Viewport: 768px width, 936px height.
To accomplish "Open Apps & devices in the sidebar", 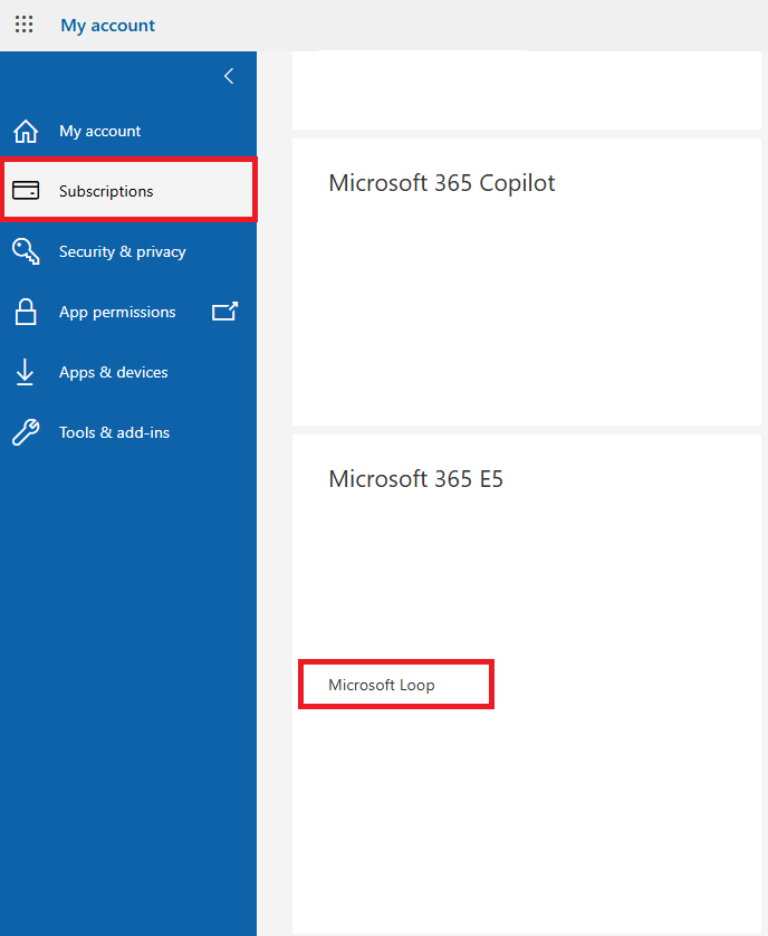I will [x=128, y=372].
